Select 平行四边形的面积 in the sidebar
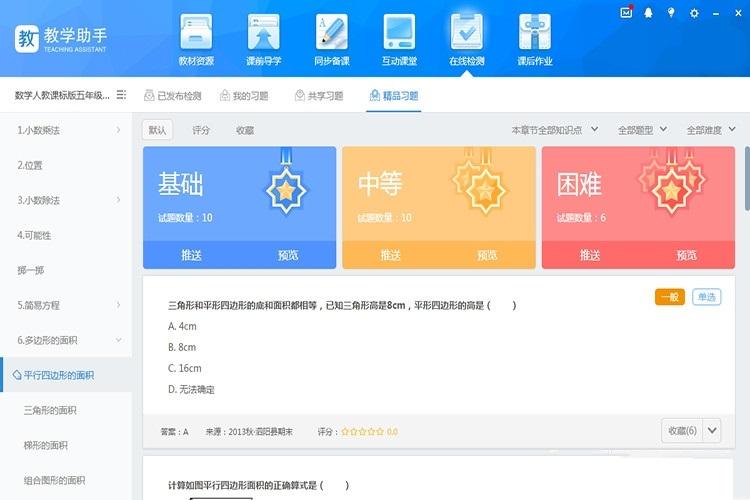Image resolution: width=750 pixels, height=500 pixels. [67, 375]
